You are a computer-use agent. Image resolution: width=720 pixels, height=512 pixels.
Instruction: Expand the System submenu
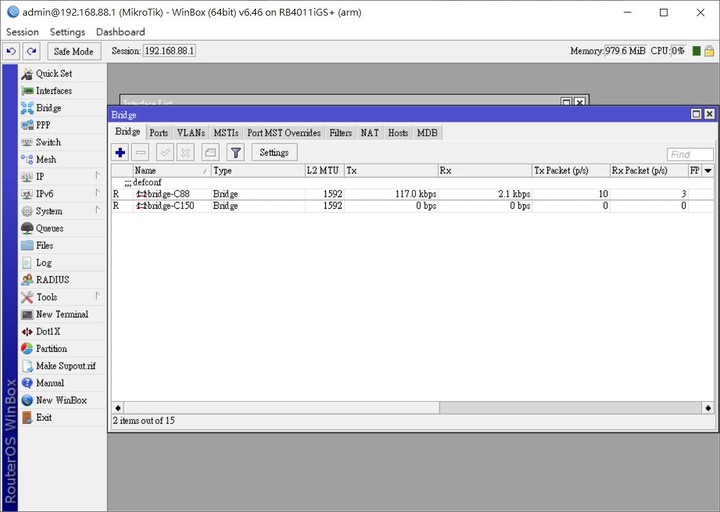click(62, 211)
